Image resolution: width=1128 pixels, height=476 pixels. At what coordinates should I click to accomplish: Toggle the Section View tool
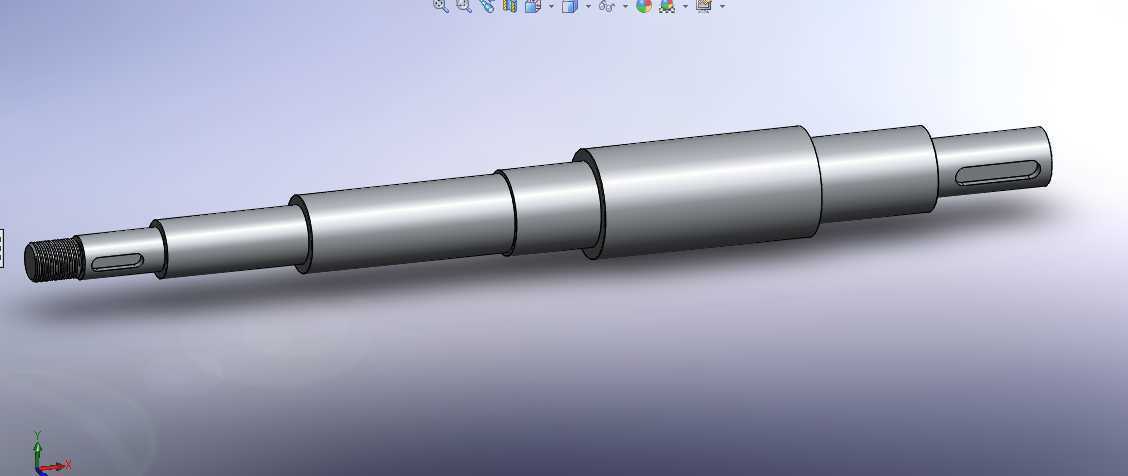pos(510,6)
